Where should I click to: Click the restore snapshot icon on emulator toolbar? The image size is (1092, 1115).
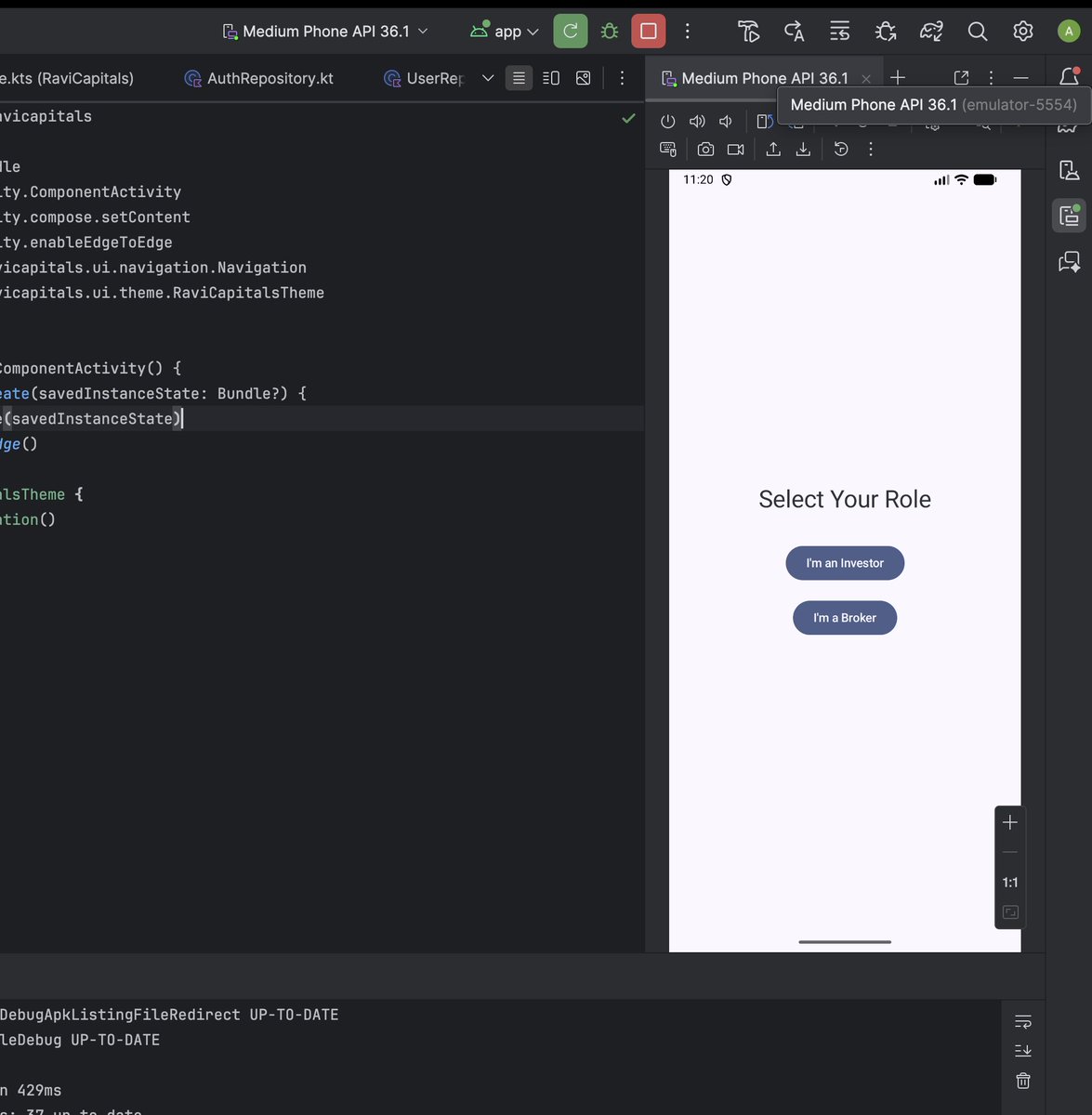pyautogui.click(x=841, y=149)
